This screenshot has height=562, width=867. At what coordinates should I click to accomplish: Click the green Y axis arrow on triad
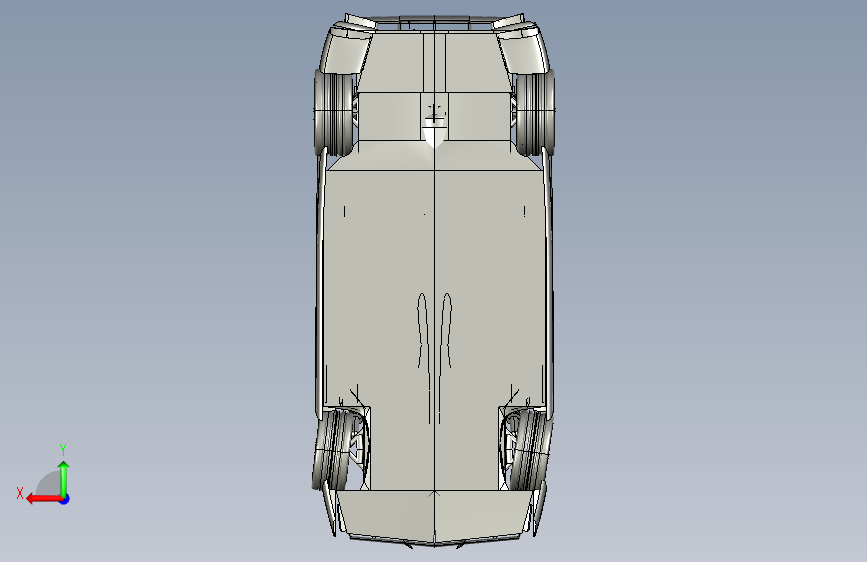click(64, 478)
